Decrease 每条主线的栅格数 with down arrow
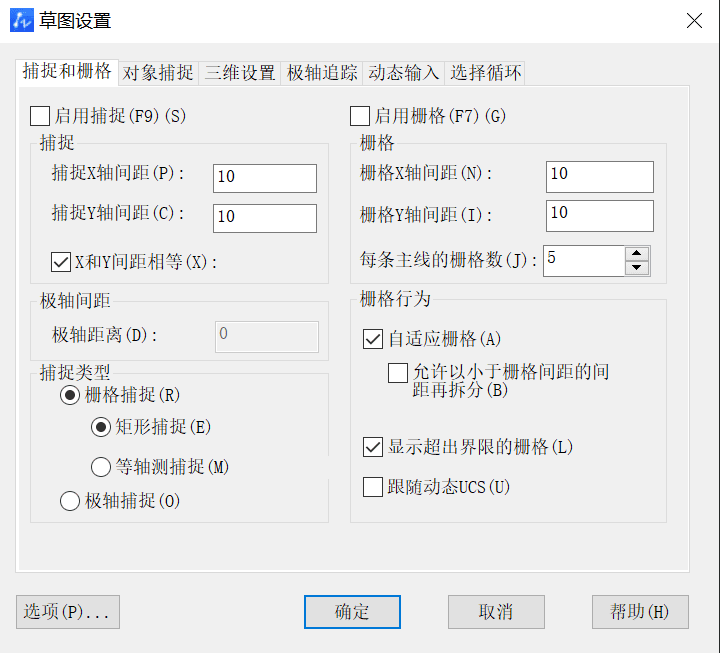This screenshot has height=653, width=720. [x=637, y=268]
